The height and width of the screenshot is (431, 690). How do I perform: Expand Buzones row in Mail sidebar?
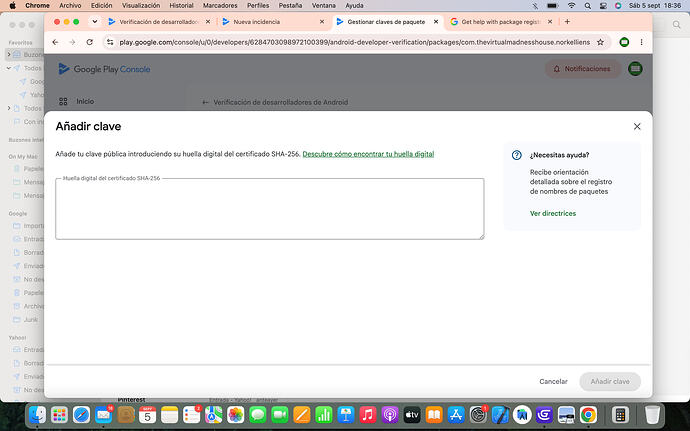pos(8,55)
